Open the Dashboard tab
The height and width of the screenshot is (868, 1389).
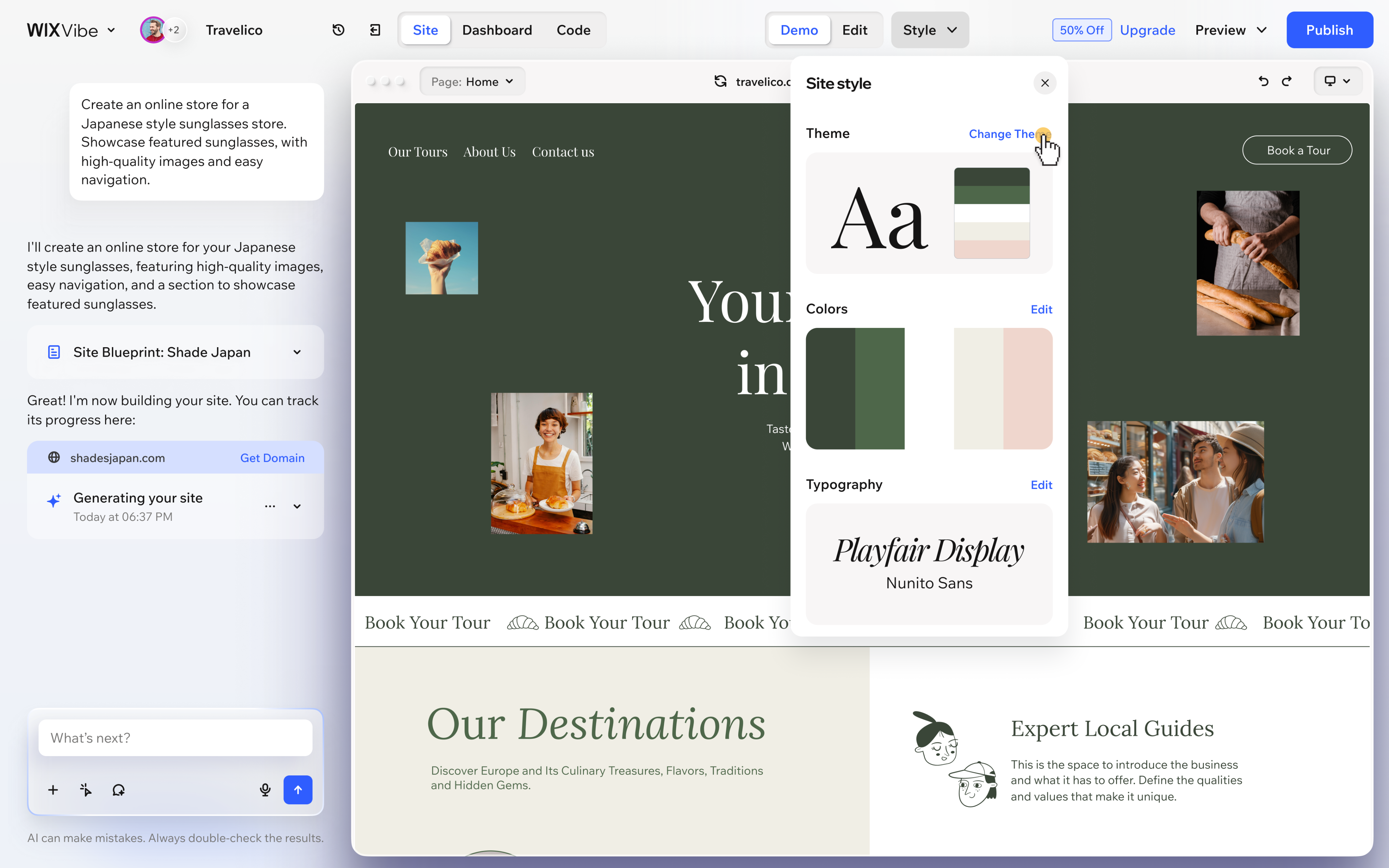[x=496, y=30]
